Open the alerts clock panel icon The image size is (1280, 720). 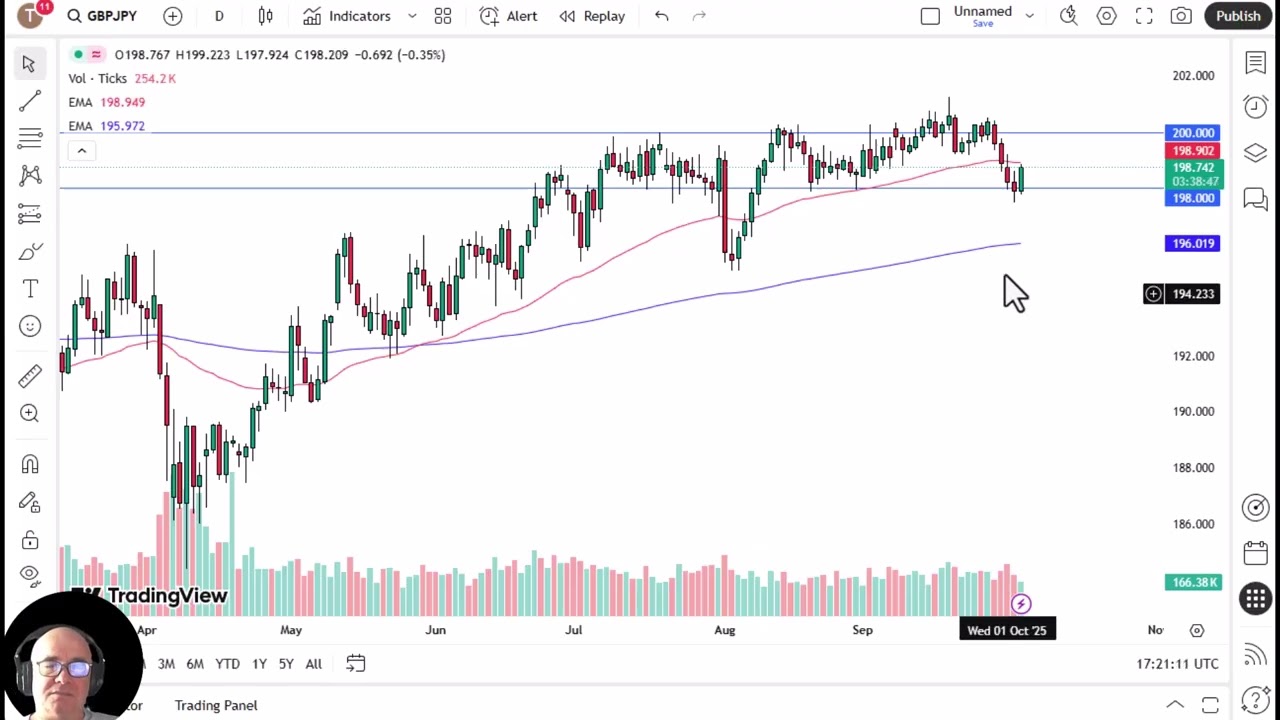1255,106
